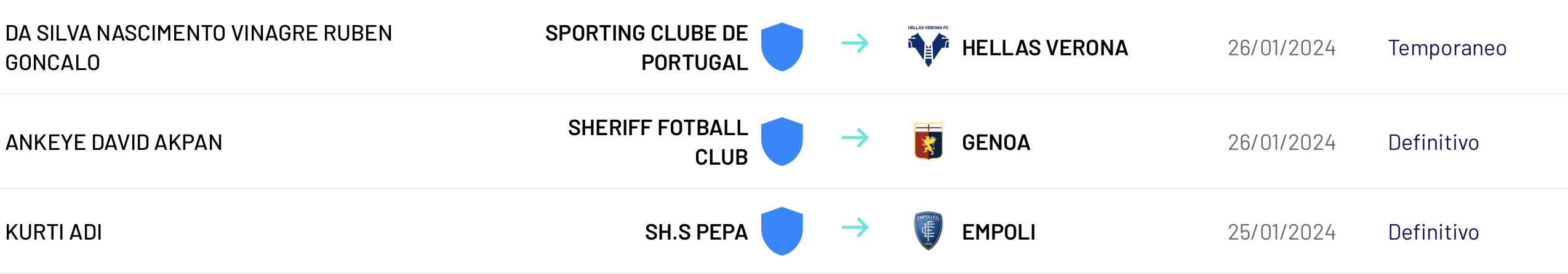
Task: Click the arrow pointing to Hellas Verona
Action: point(855,43)
